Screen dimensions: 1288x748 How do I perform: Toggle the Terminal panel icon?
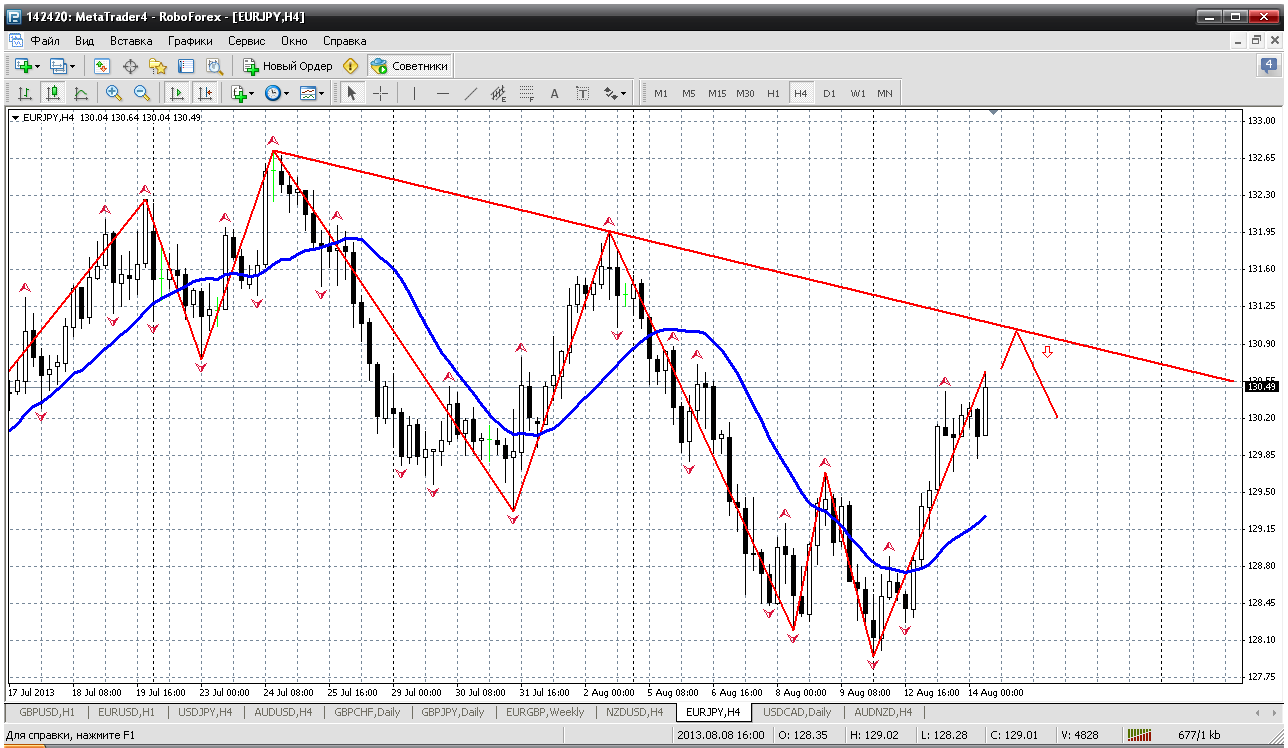pos(186,66)
